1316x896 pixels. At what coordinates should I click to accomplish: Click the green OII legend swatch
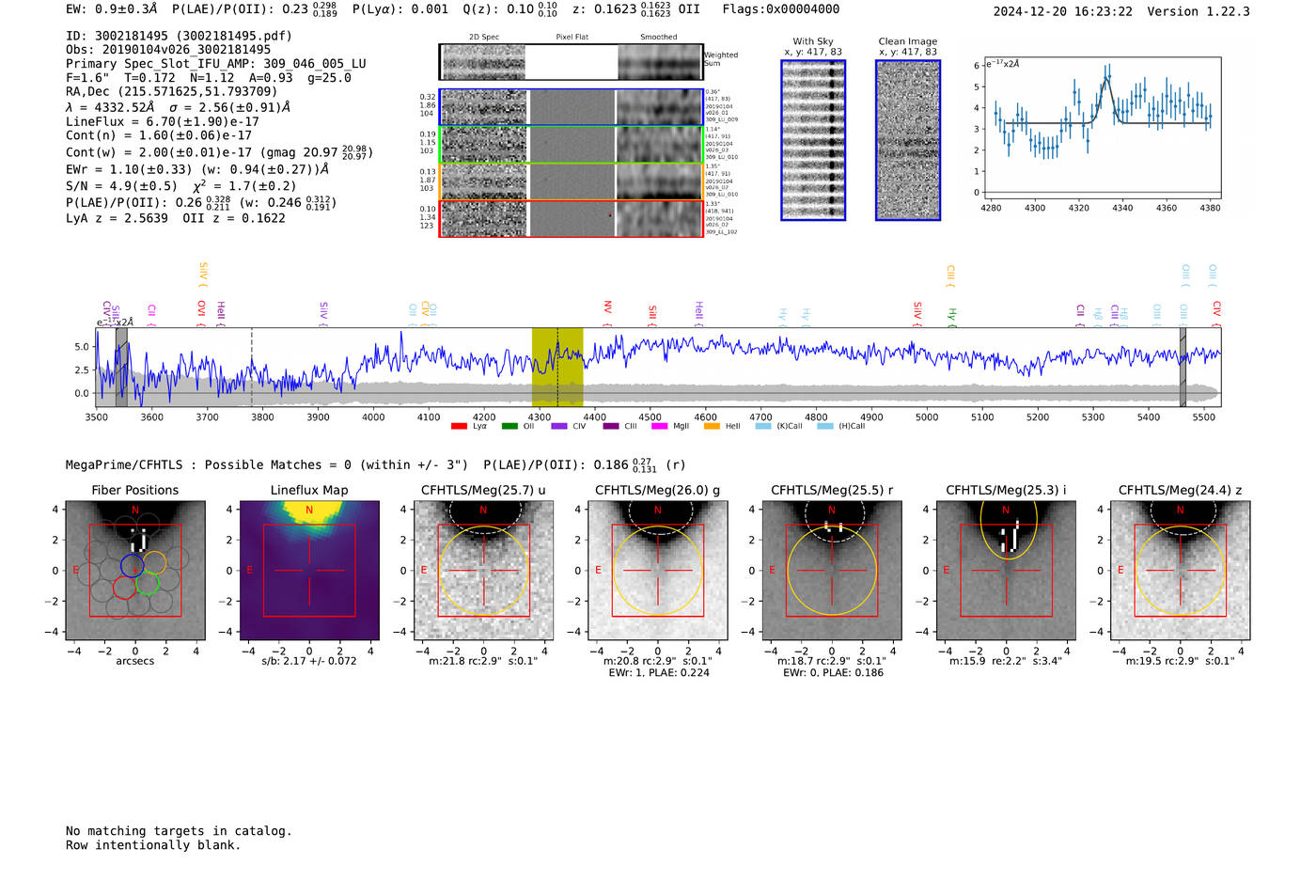[509, 426]
